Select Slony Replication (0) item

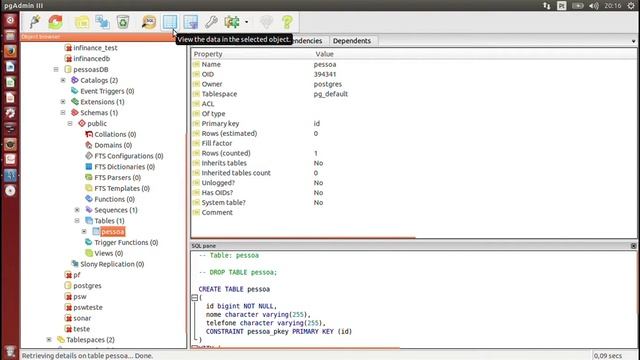[112, 264]
